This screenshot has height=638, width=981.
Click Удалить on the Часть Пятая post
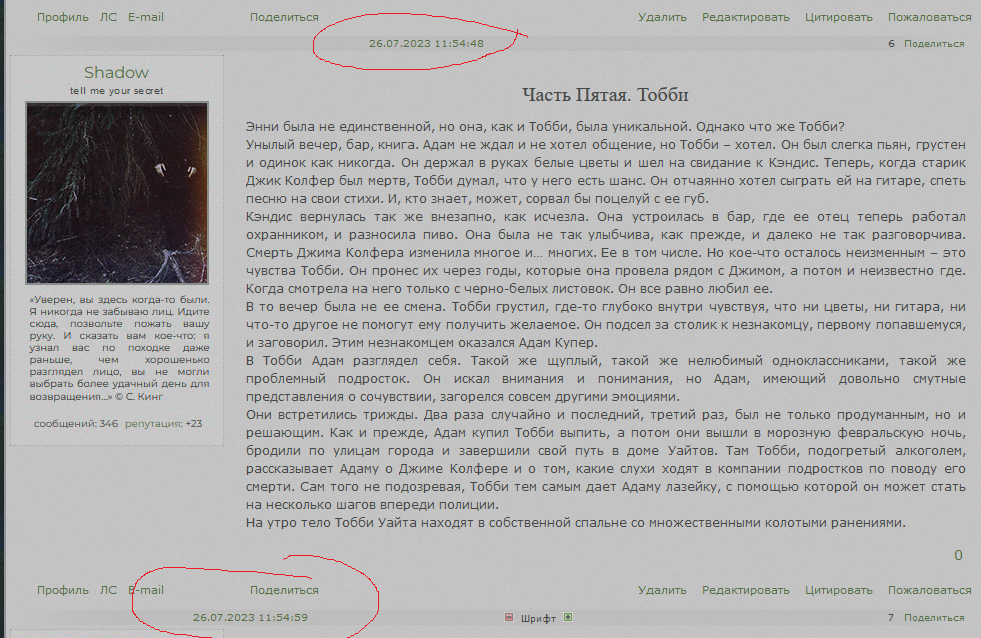[x=662, y=590]
